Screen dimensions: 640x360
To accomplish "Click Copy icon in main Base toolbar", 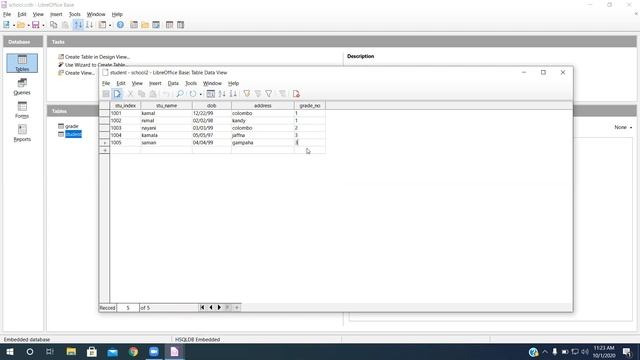I will click(53, 25).
